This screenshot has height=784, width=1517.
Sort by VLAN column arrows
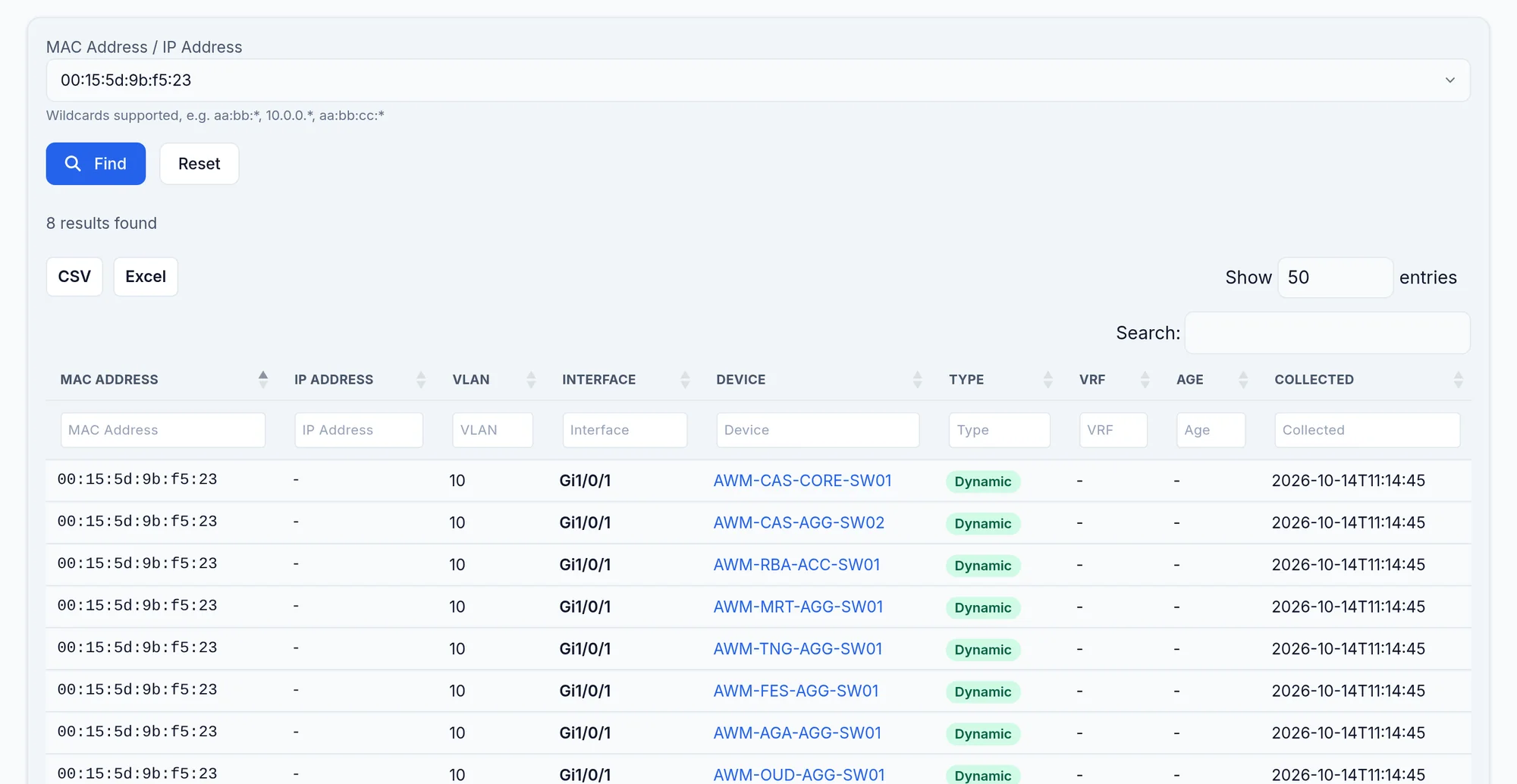tap(531, 379)
